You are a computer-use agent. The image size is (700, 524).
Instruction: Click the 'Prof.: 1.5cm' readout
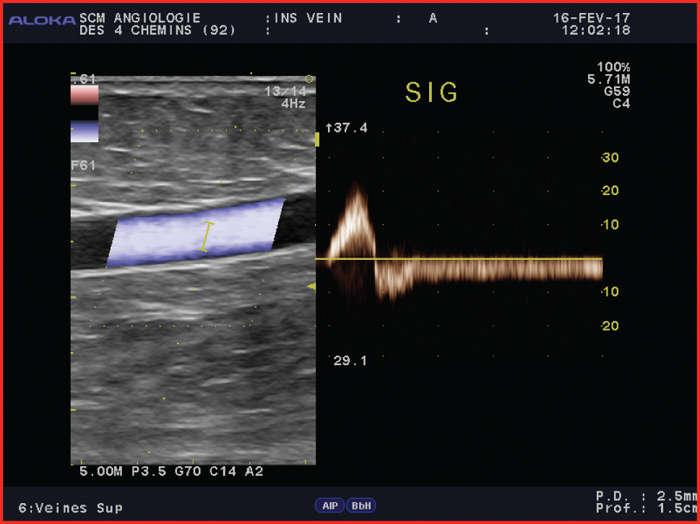(646, 508)
